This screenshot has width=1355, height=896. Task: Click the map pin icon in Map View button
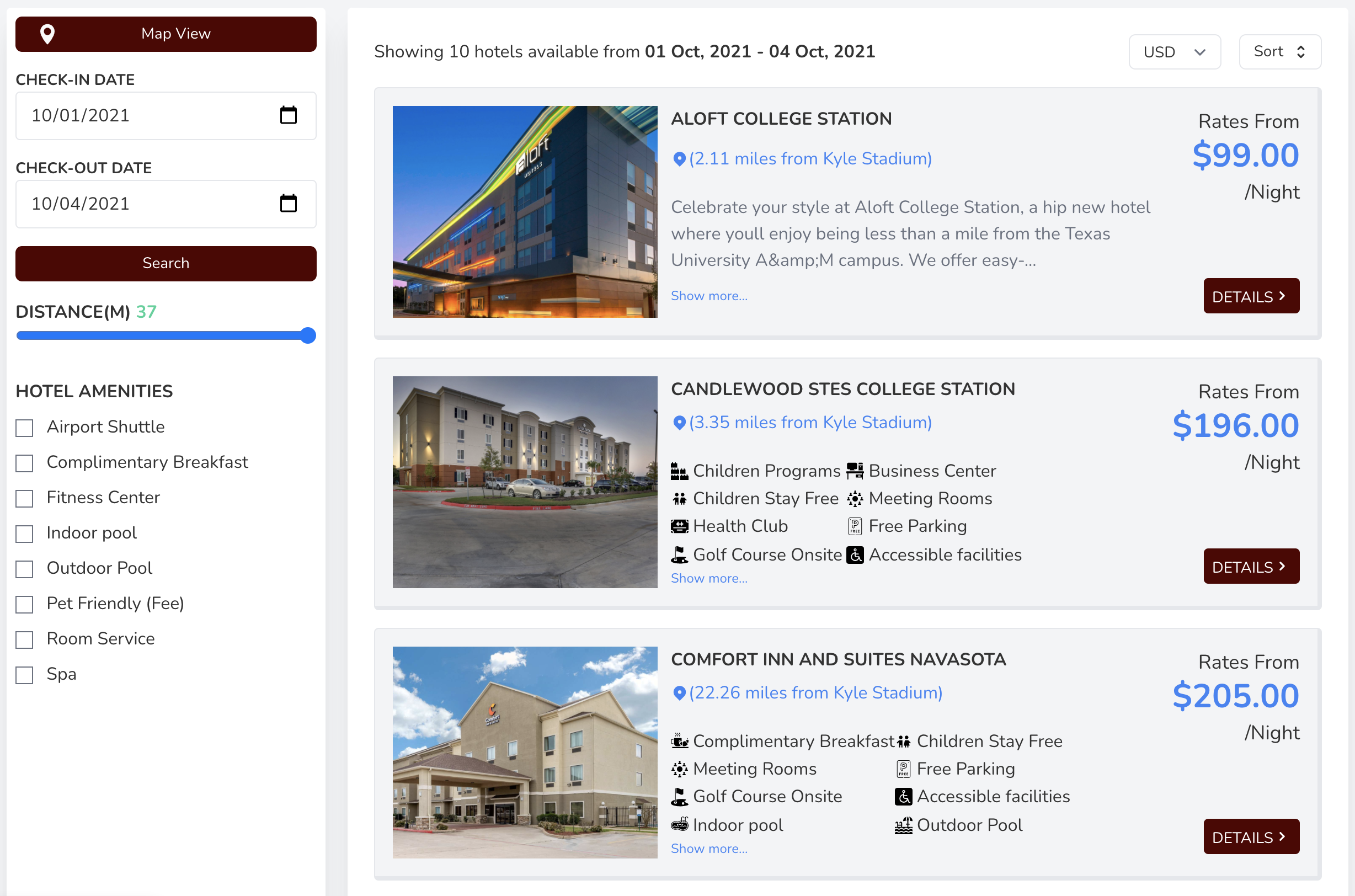(47, 34)
